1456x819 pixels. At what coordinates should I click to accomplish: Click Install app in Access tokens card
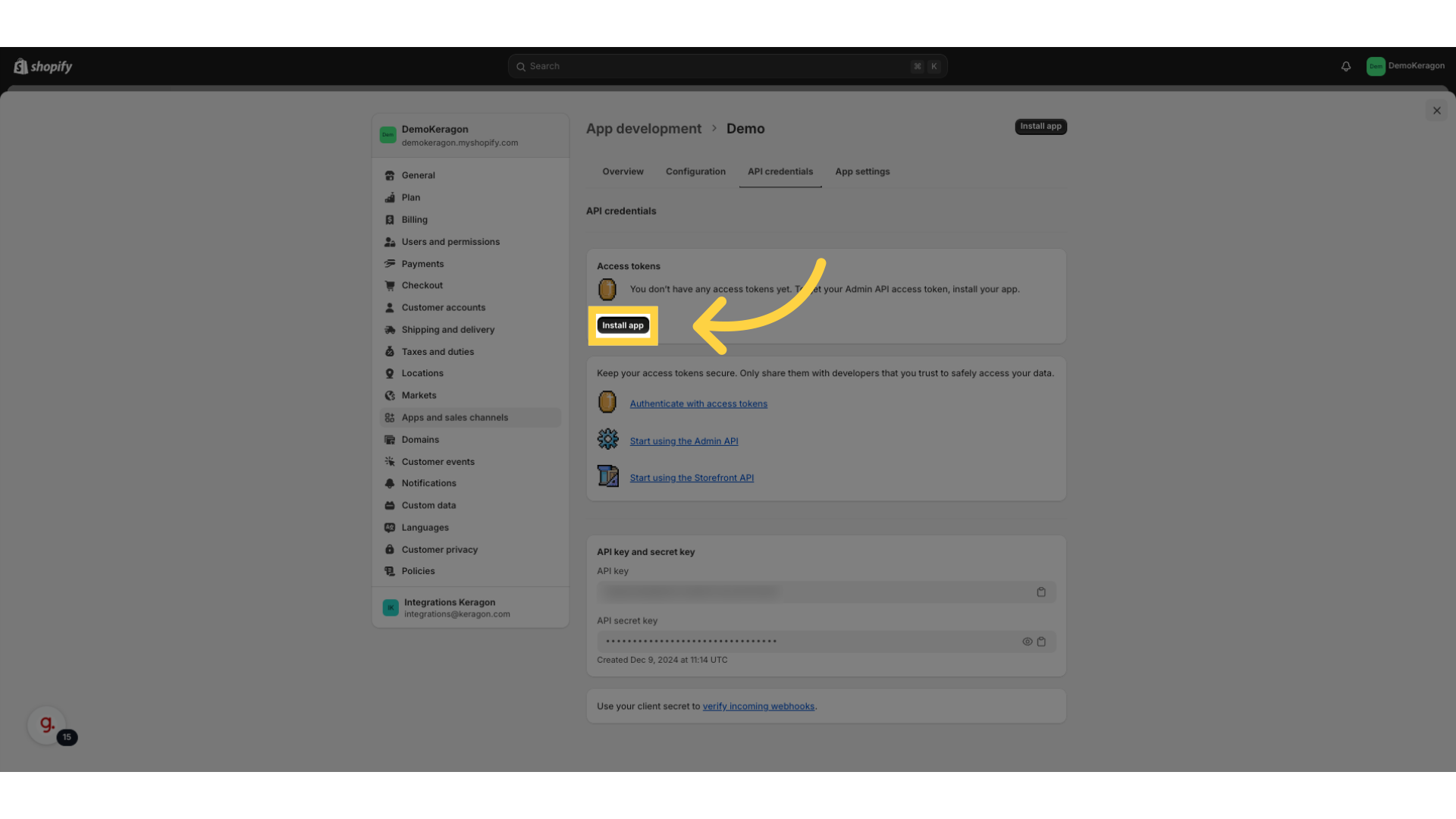click(623, 325)
